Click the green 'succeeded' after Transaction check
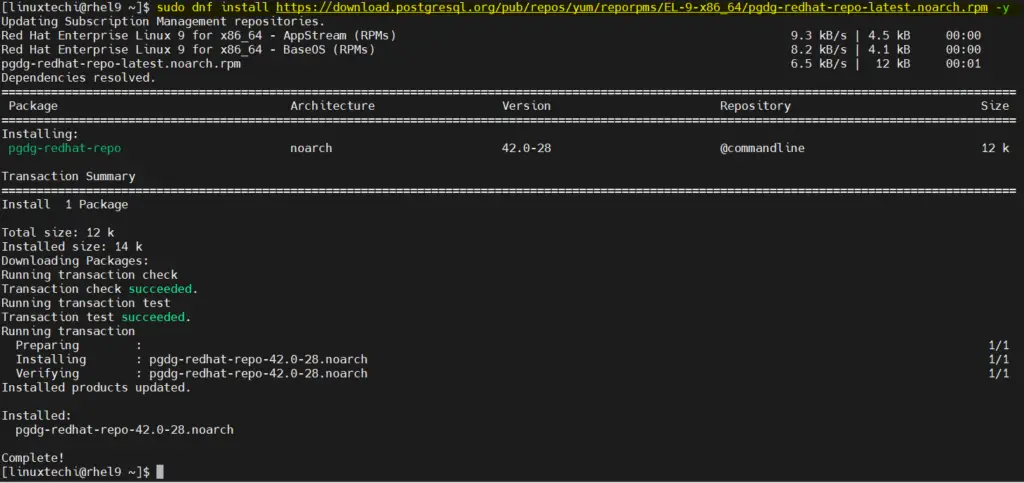This screenshot has height=483, width=1024. point(160,289)
